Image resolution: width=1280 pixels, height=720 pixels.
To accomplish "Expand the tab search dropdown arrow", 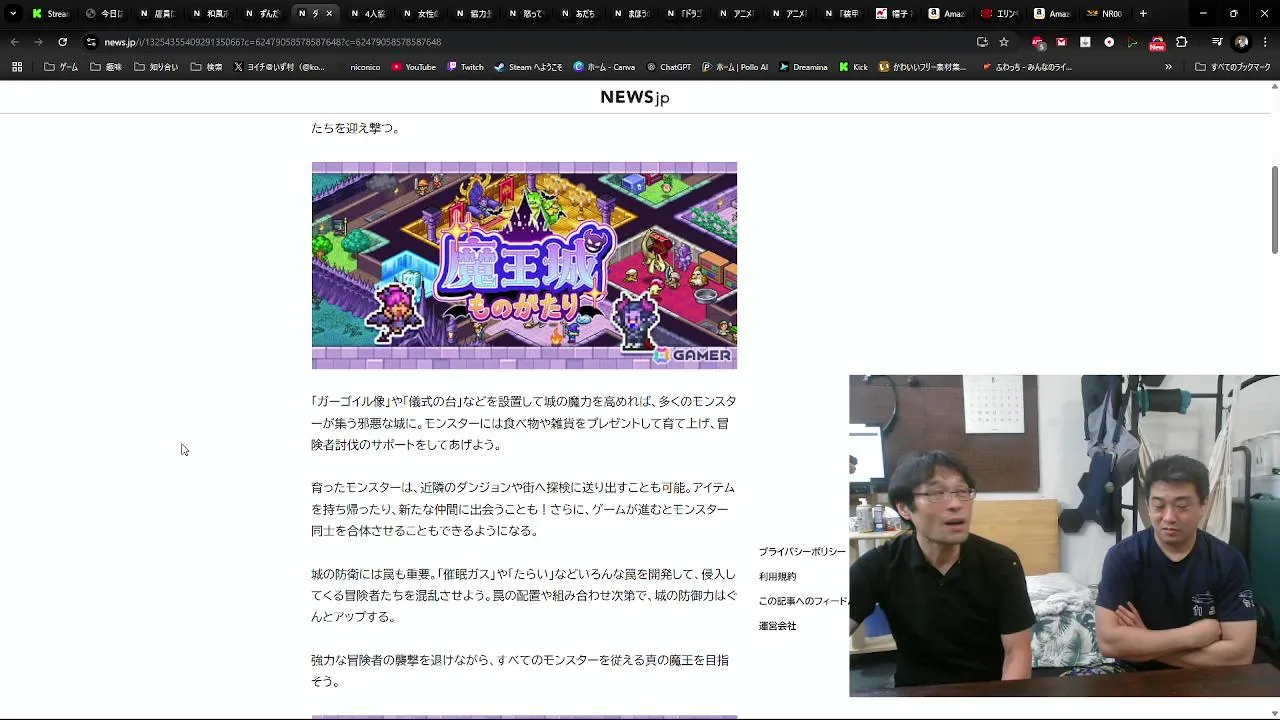I will [13, 13].
